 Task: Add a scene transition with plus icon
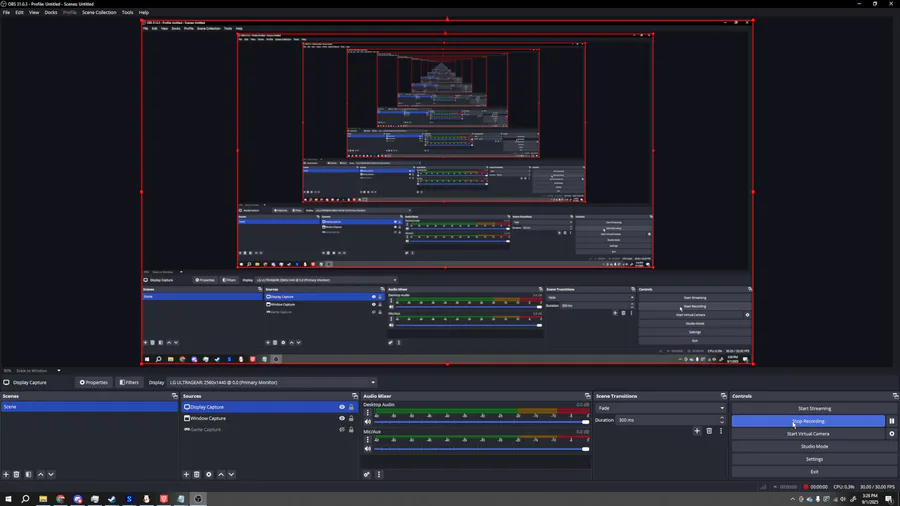pos(697,431)
